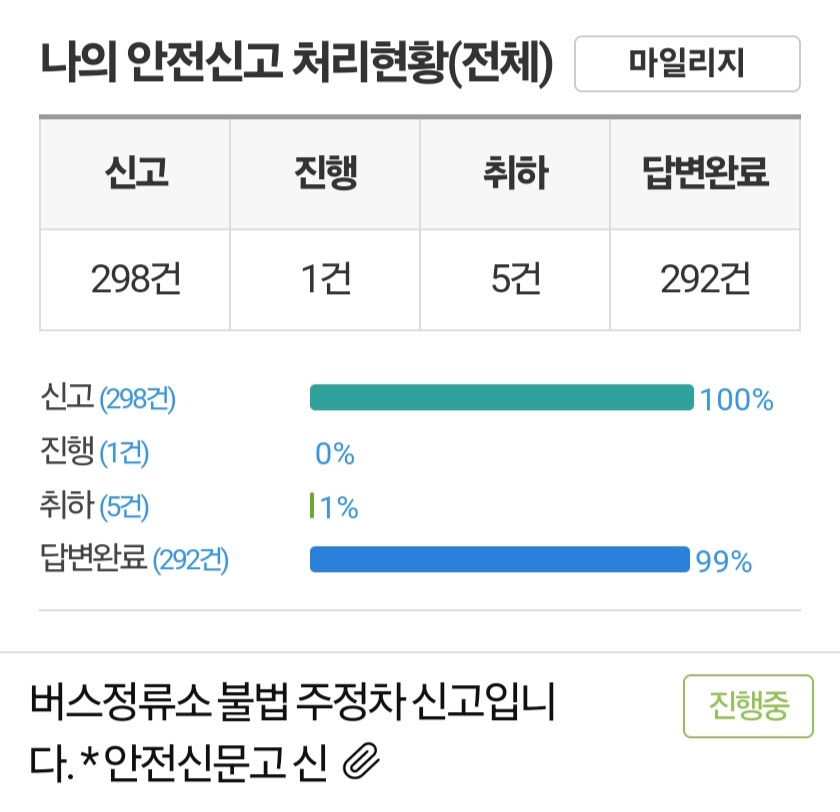Click the 5건 withdrawn count cell
The height and width of the screenshot is (812, 840).
tap(515, 280)
